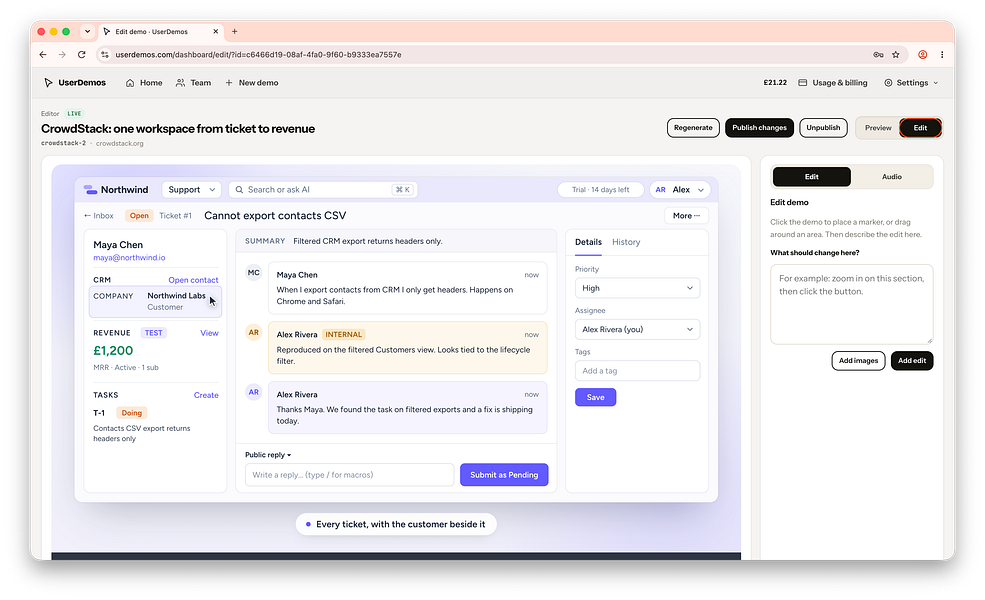Open Usage & billing
This screenshot has width=985, height=600.
pos(832,83)
